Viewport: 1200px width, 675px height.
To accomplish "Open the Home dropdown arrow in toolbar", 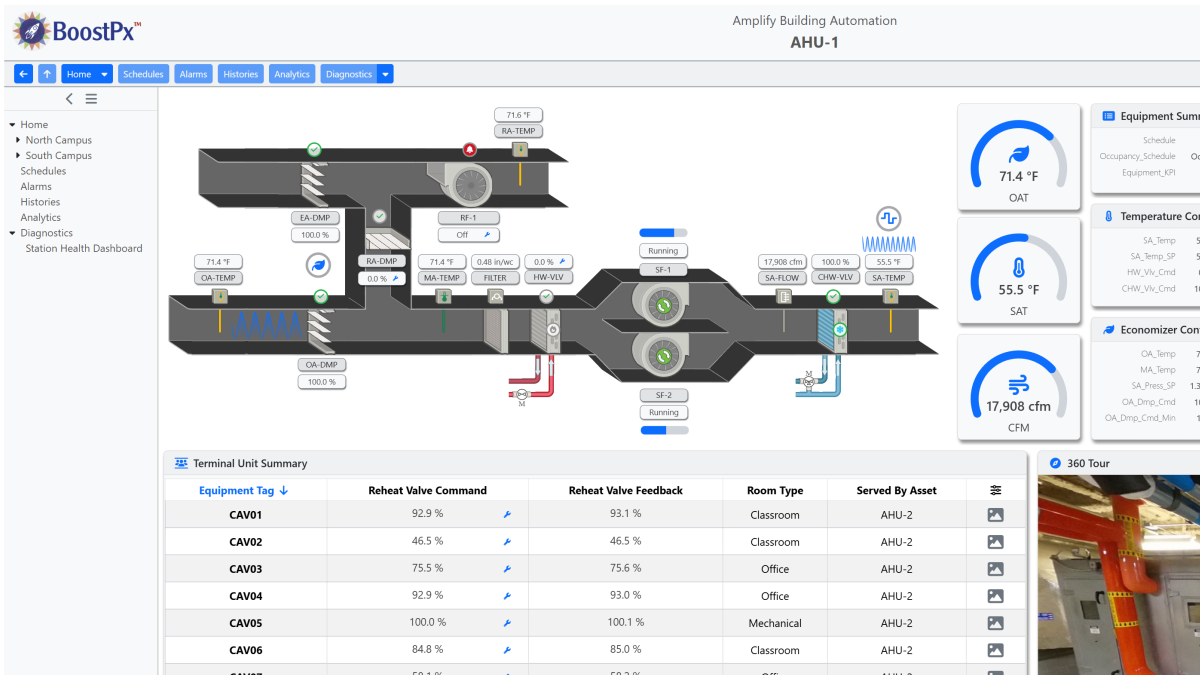I will pos(105,74).
